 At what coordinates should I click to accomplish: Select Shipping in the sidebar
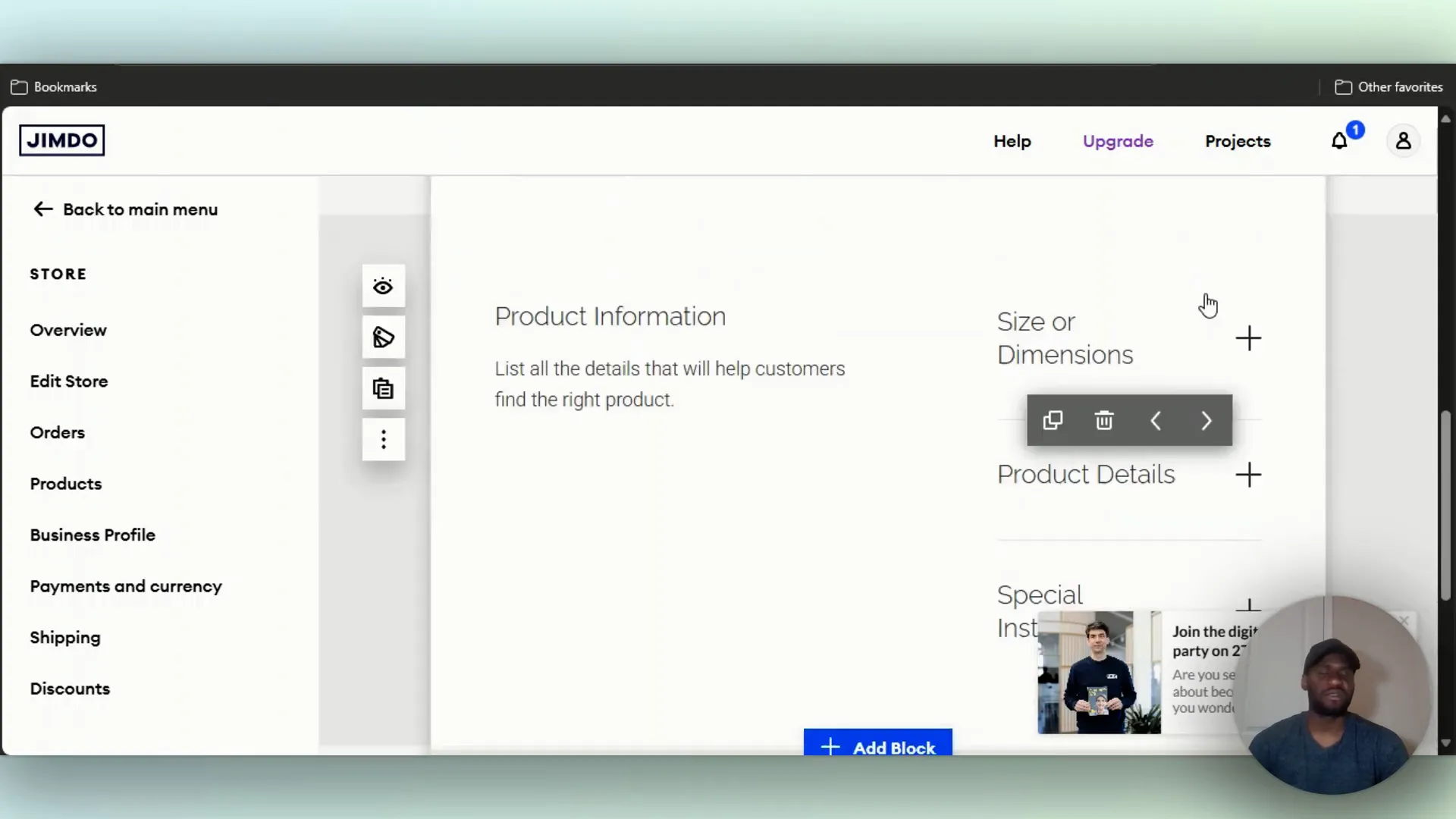pyautogui.click(x=65, y=638)
